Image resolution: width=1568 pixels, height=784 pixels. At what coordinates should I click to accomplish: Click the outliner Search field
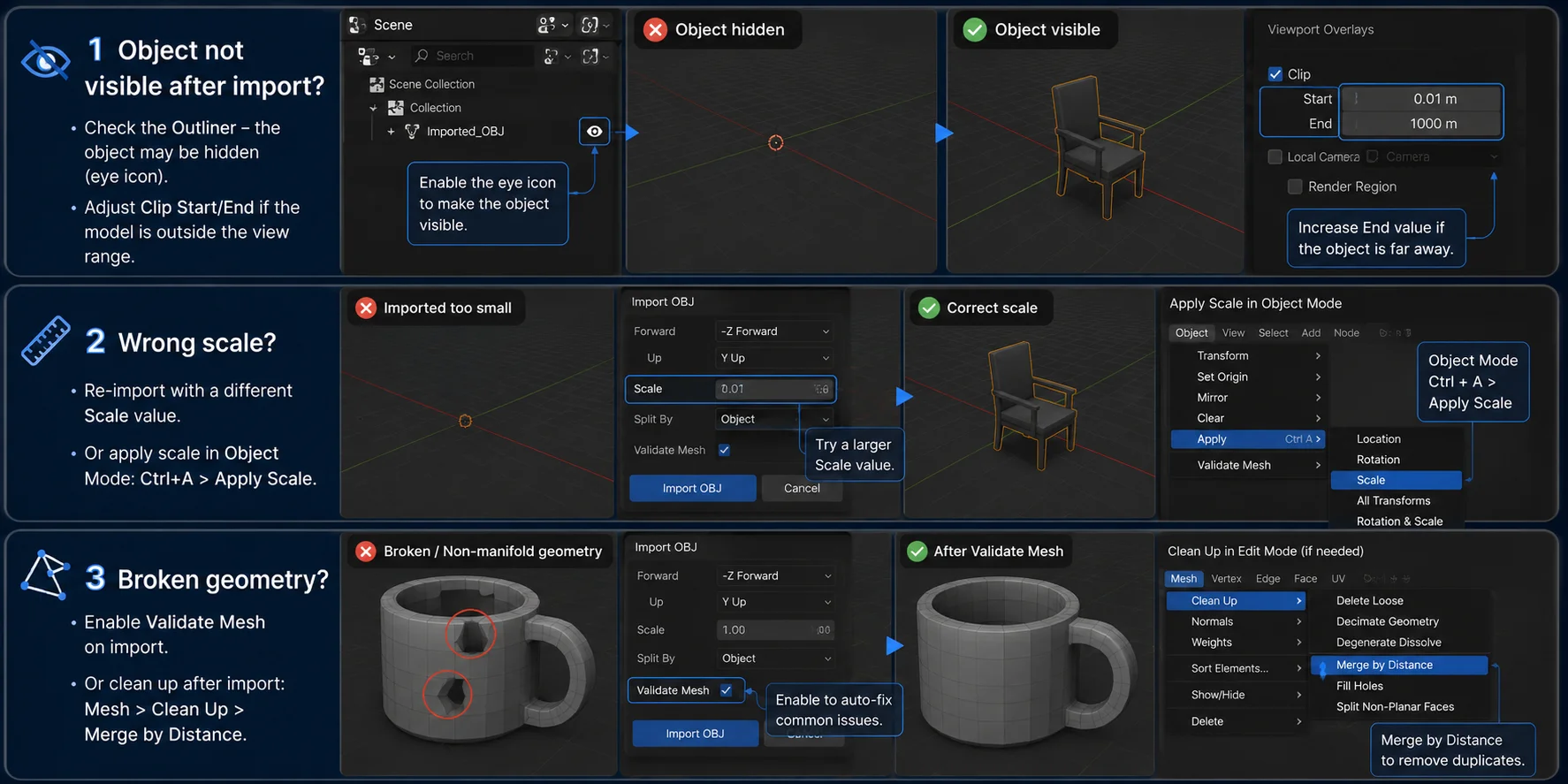(472, 56)
